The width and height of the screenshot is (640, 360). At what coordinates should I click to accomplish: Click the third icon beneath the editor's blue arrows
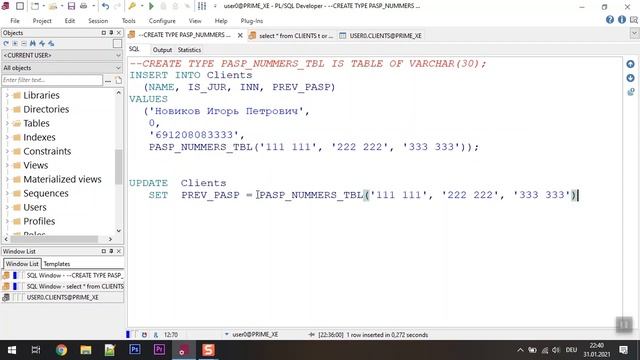[631, 92]
